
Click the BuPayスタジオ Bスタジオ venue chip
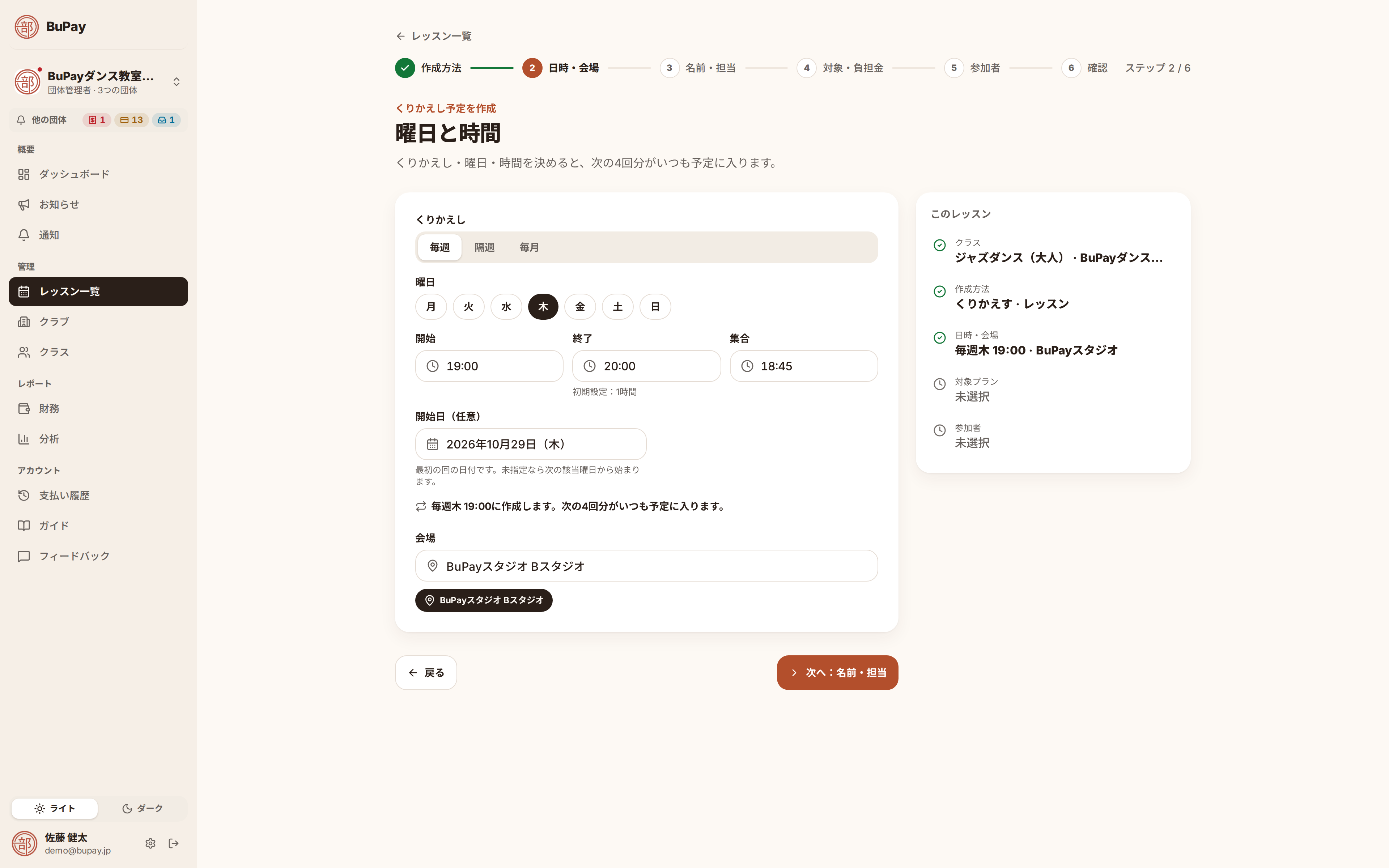pos(484,600)
